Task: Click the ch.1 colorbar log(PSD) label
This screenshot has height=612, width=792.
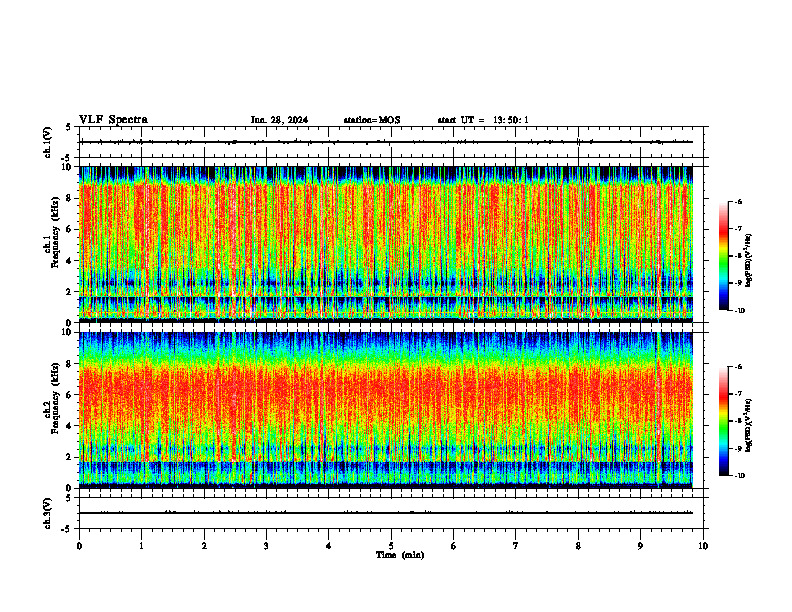Action: coord(749,260)
